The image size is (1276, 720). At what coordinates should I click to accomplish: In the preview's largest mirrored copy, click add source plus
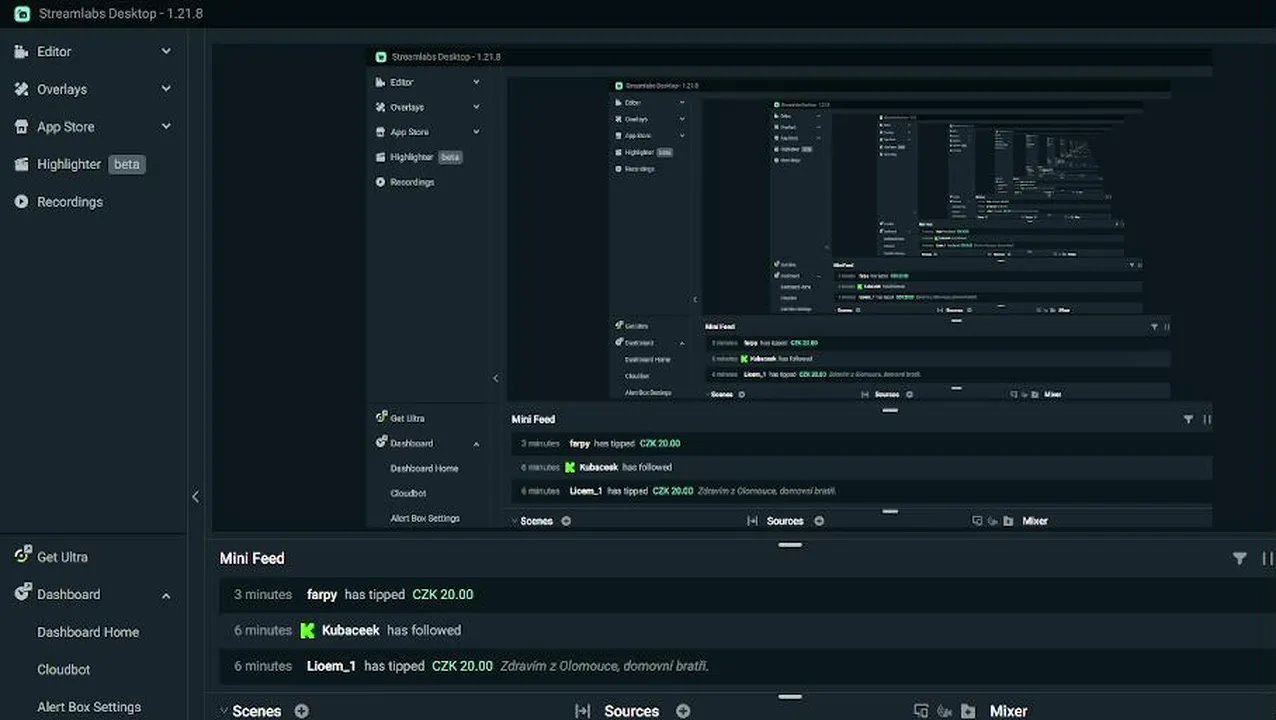click(x=819, y=521)
